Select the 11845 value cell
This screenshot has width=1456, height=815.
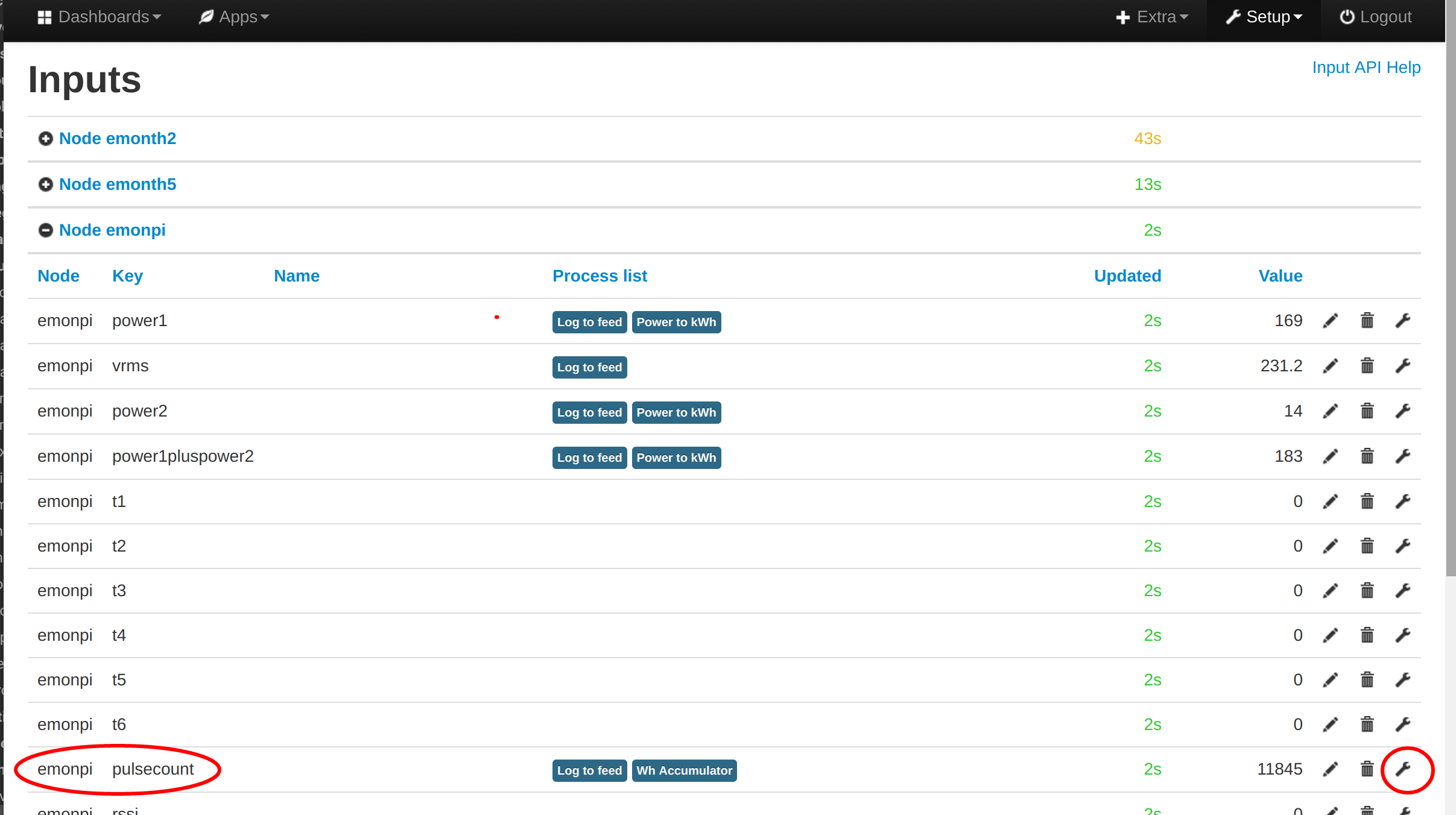click(x=1279, y=769)
